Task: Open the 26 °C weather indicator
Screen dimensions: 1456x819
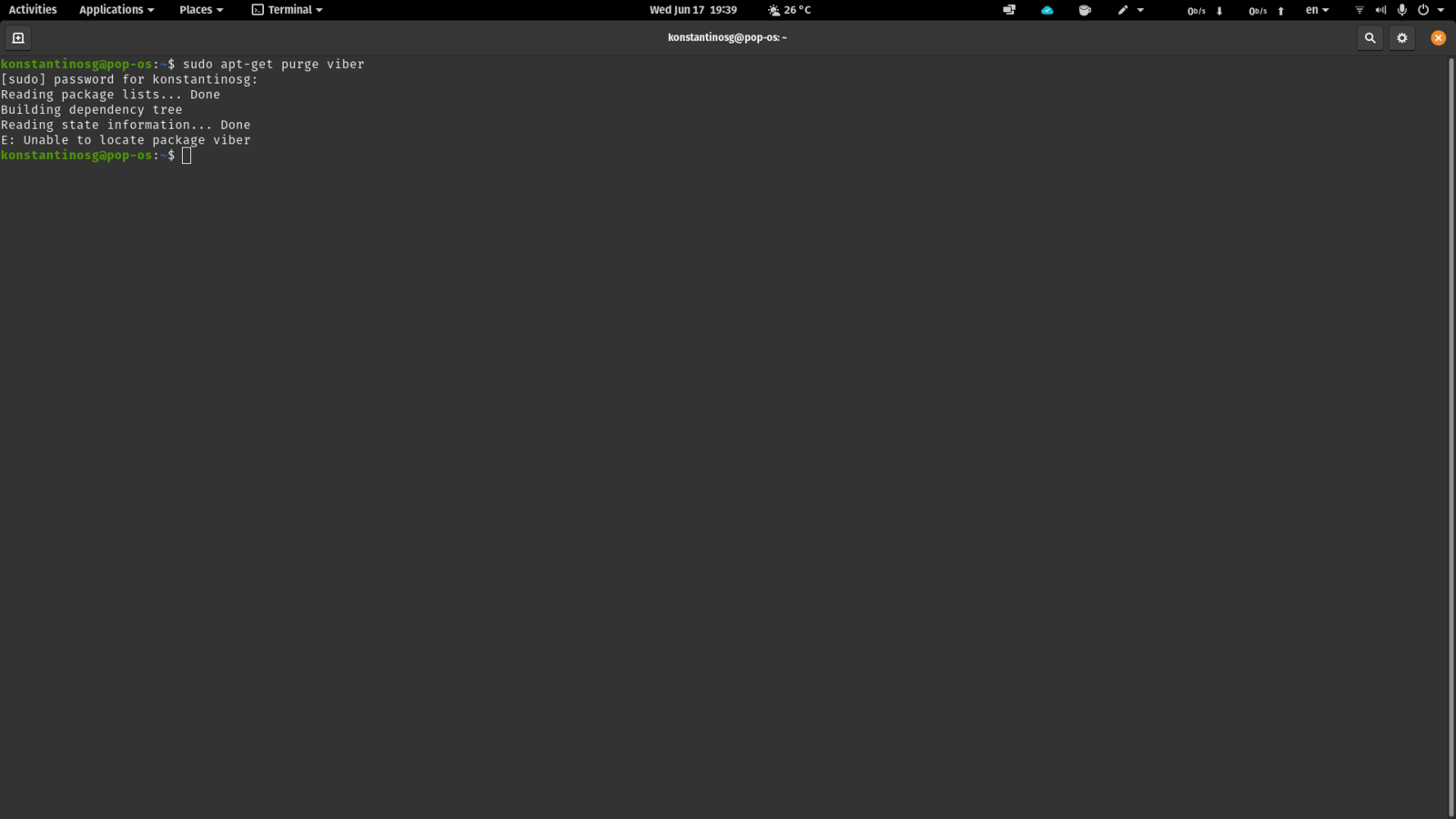Action: [x=789, y=10]
